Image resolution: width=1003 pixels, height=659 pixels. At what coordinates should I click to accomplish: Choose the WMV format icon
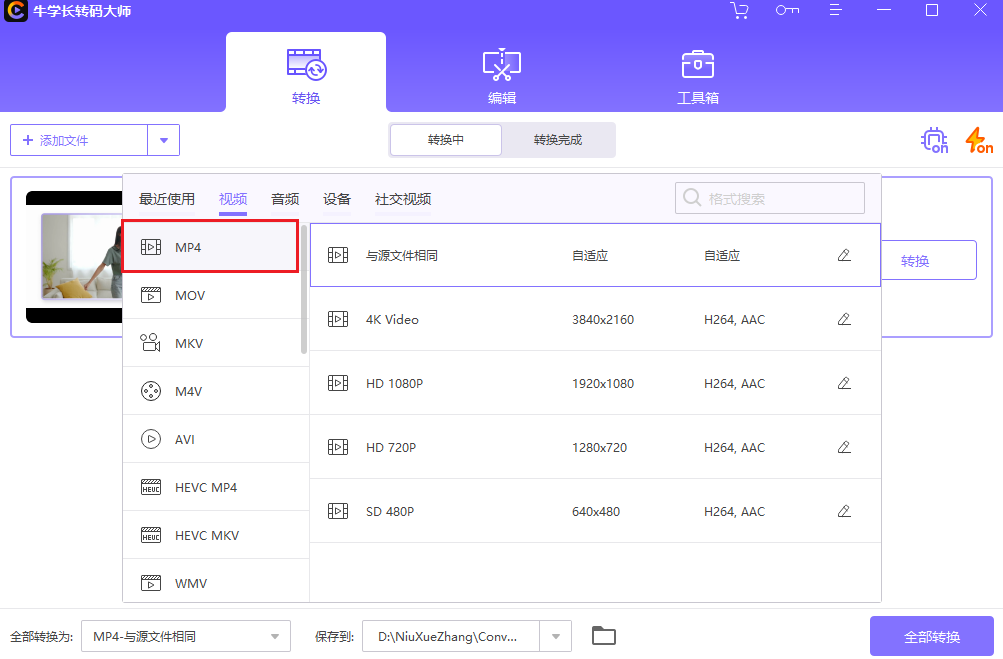coord(151,583)
